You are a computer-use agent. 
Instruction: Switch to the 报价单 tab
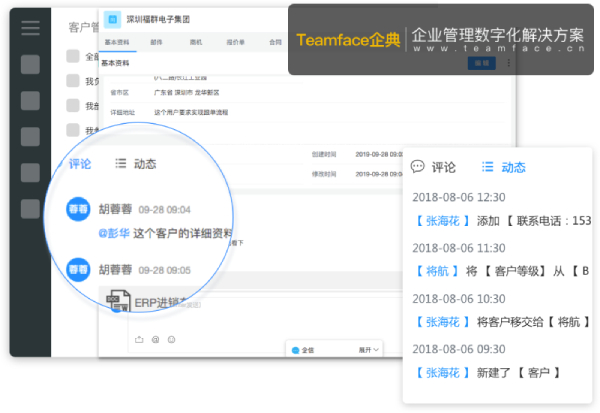tap(235, 42)
